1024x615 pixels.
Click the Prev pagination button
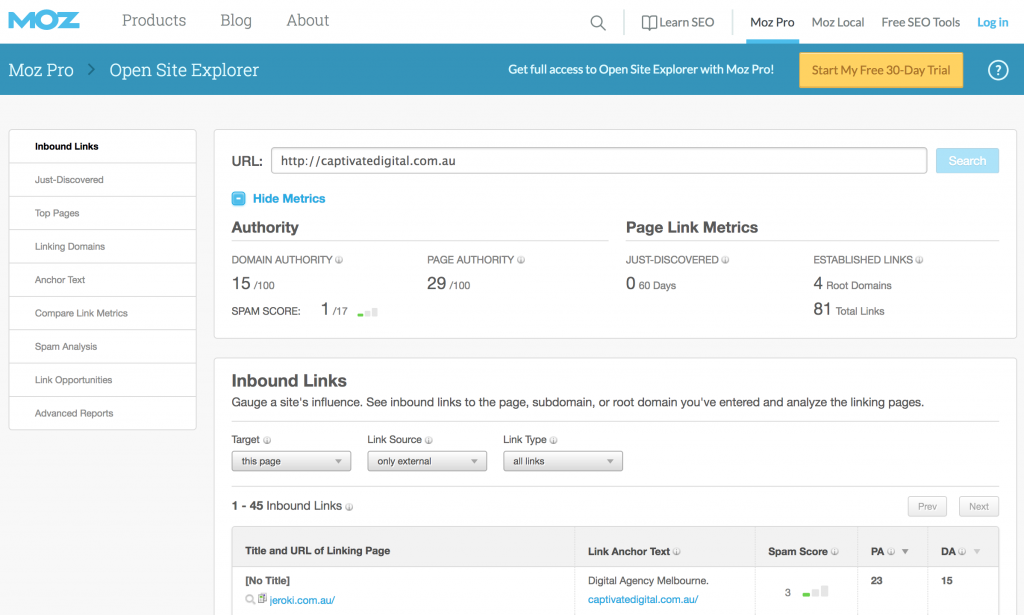[927, 507]
